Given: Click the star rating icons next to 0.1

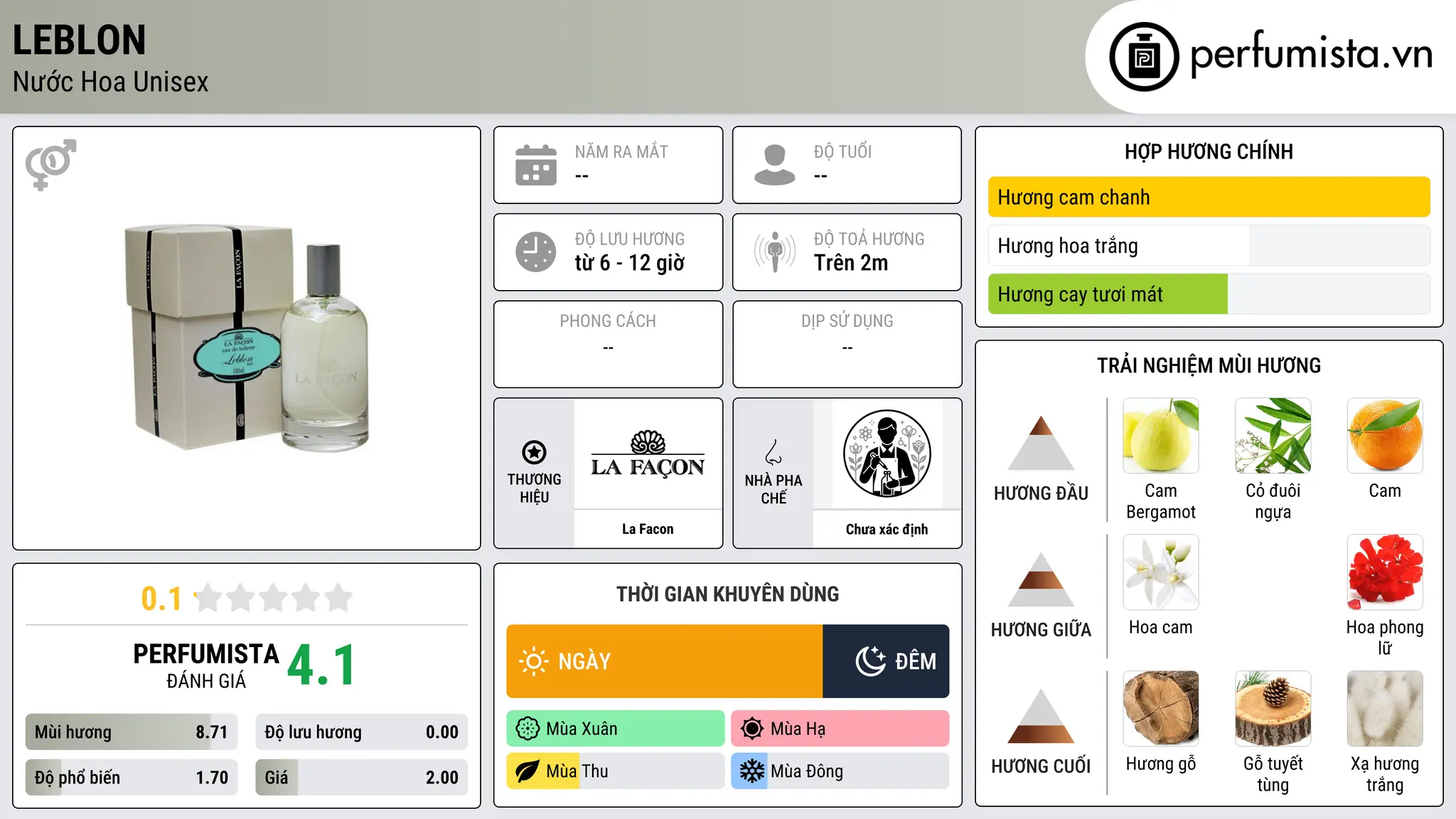Looking at the screenshot, I should click(274, 598).
